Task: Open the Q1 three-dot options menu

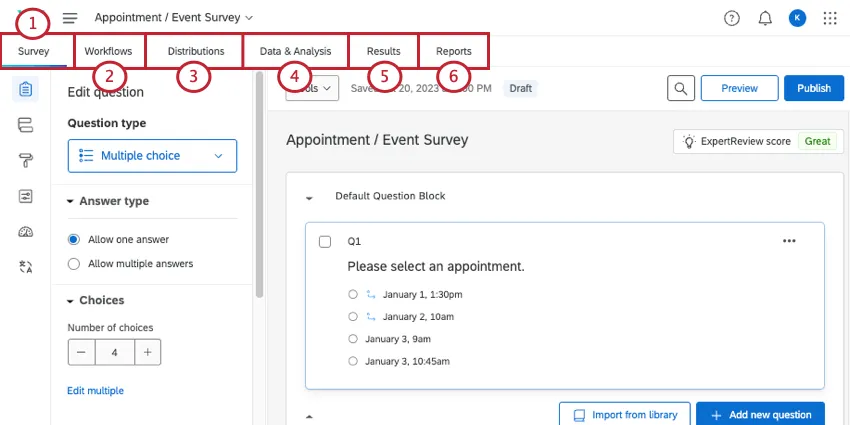Action: 789,241
